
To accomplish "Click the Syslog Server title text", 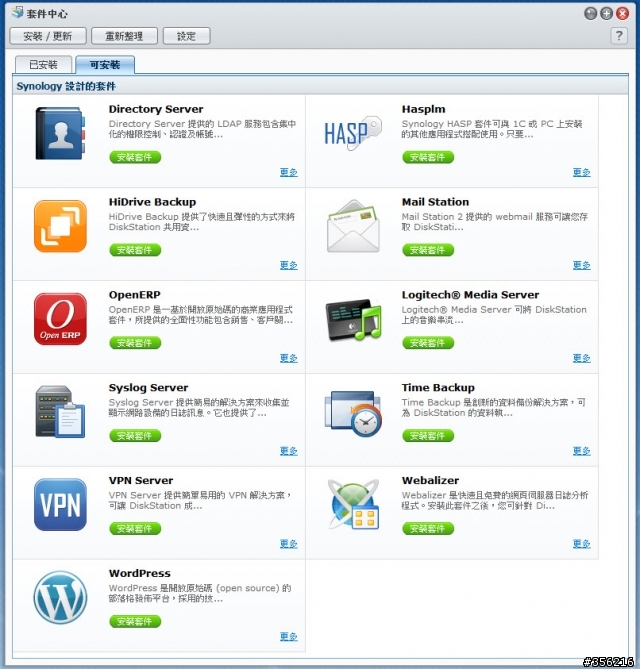I will [x=148, y=388].
